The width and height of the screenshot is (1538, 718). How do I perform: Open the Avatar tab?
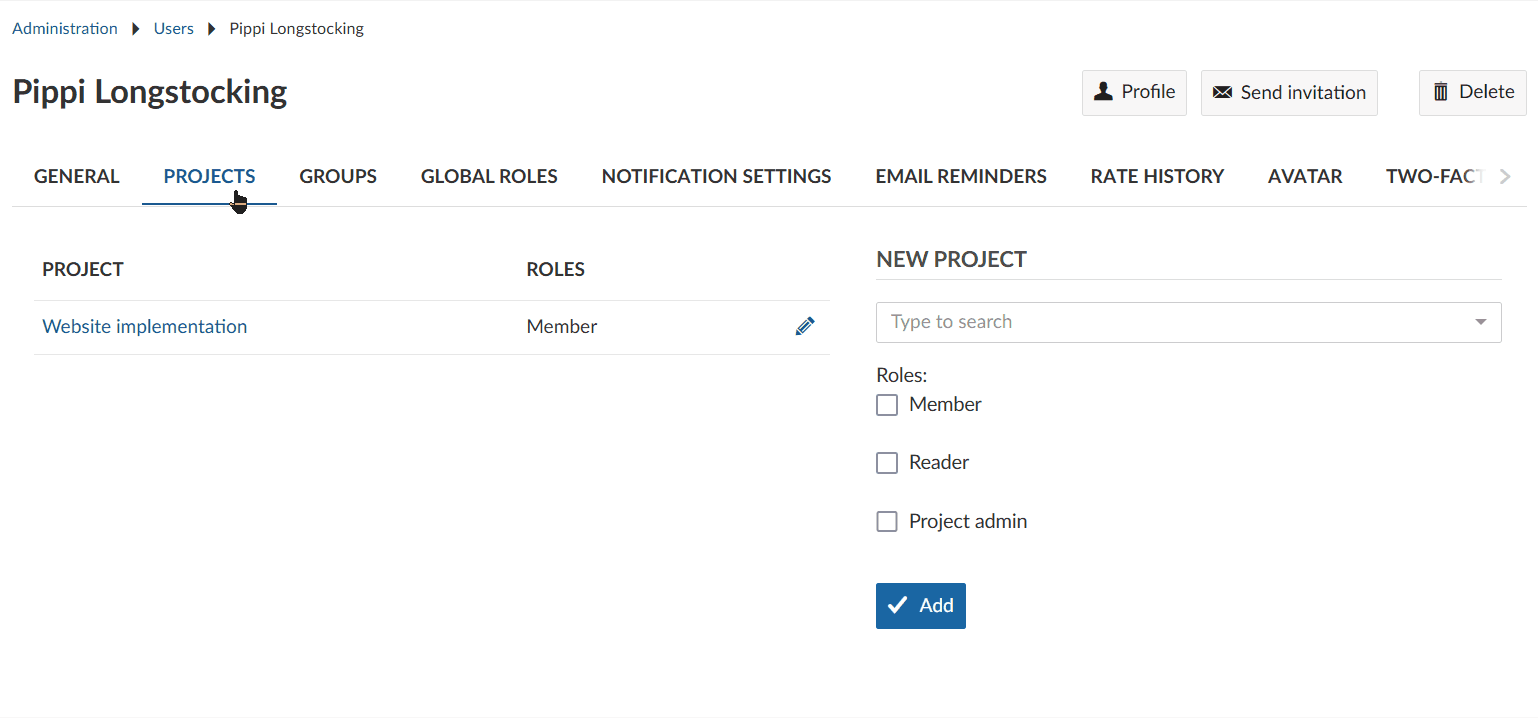(1305, 176)
